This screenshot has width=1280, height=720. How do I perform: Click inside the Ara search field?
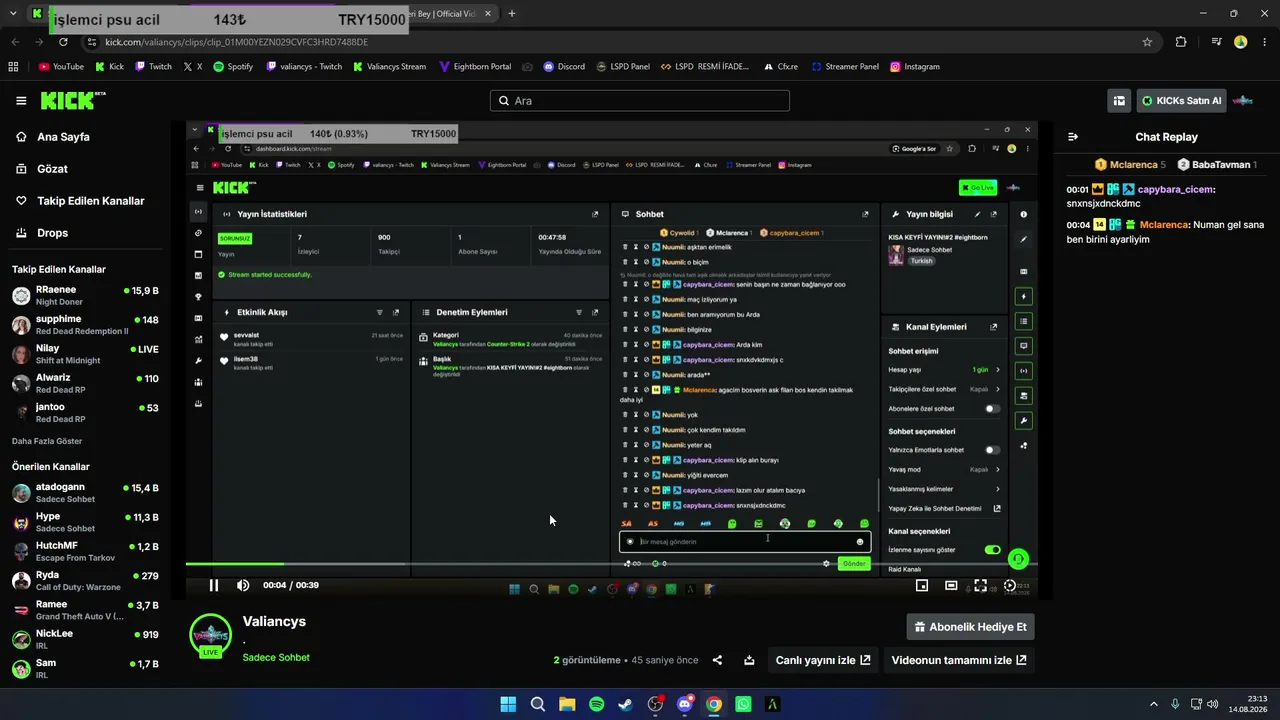[x=640, y=101]
